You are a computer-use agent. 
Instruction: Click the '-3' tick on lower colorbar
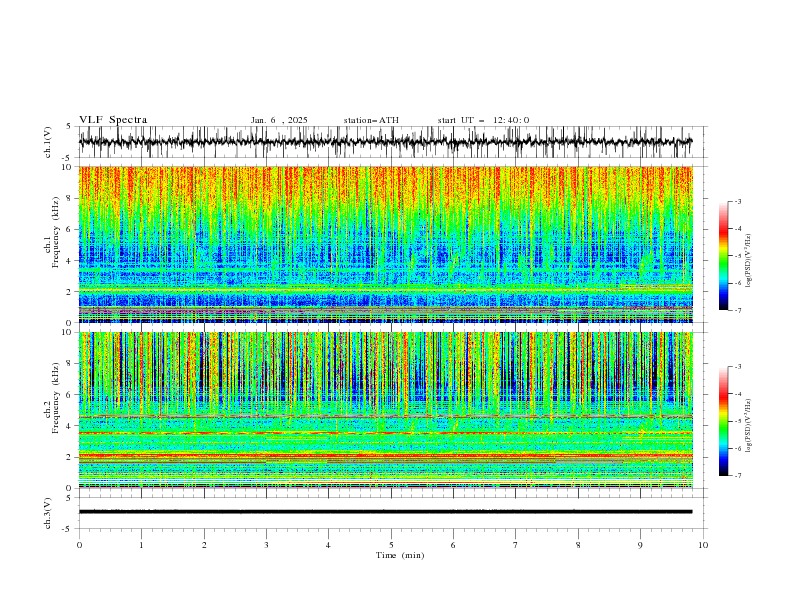[738, 367]
